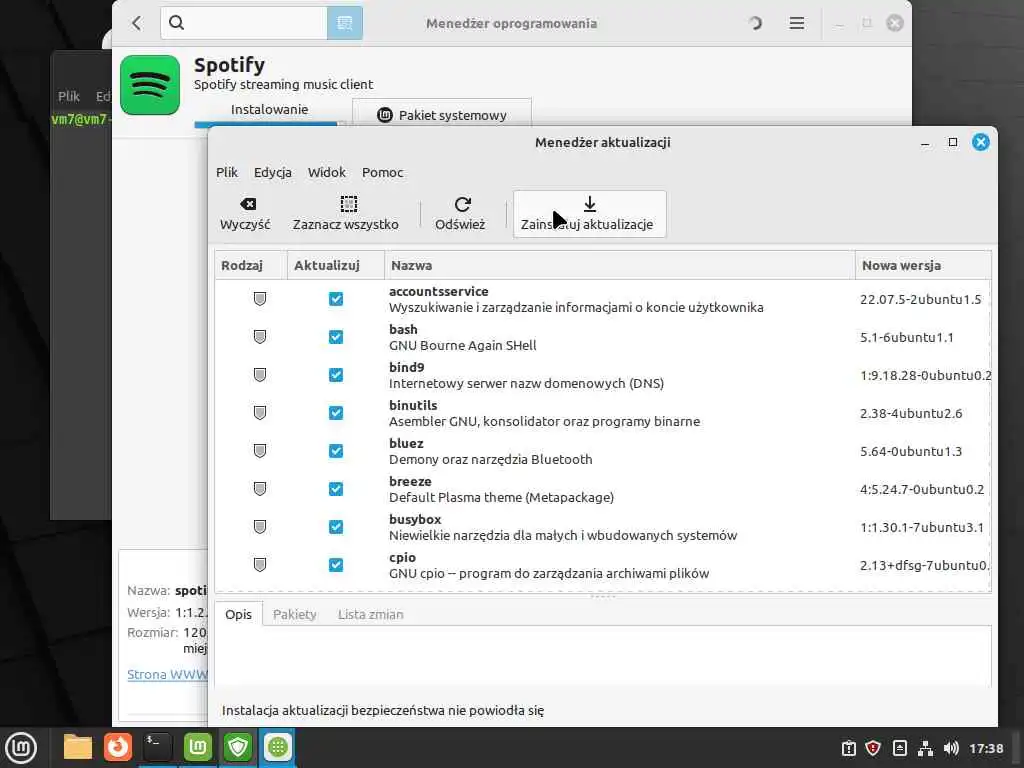Uncheck bash update checkbox
The width and height of the screenshot is (1024, 768).
(336, 337)
